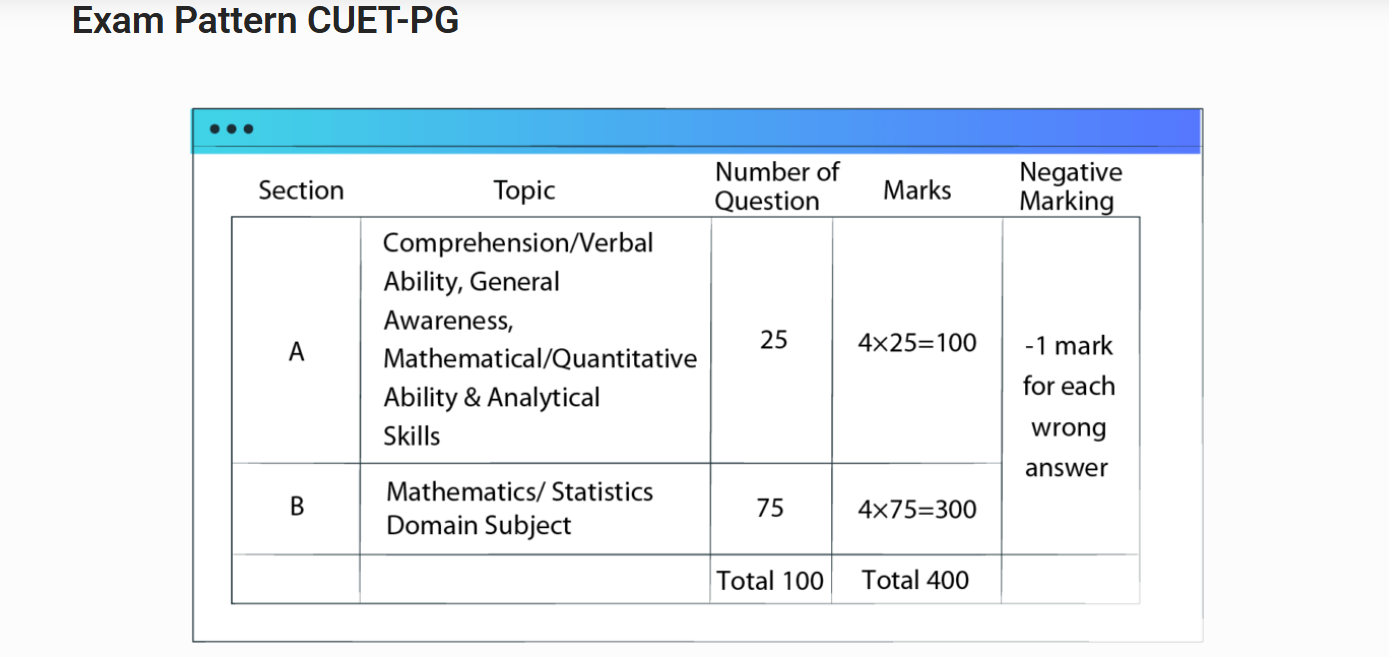Image resolution: width=1389 pixels, height=657 pixels.
Task: Select the Section column header
Action: click(301, 190)
